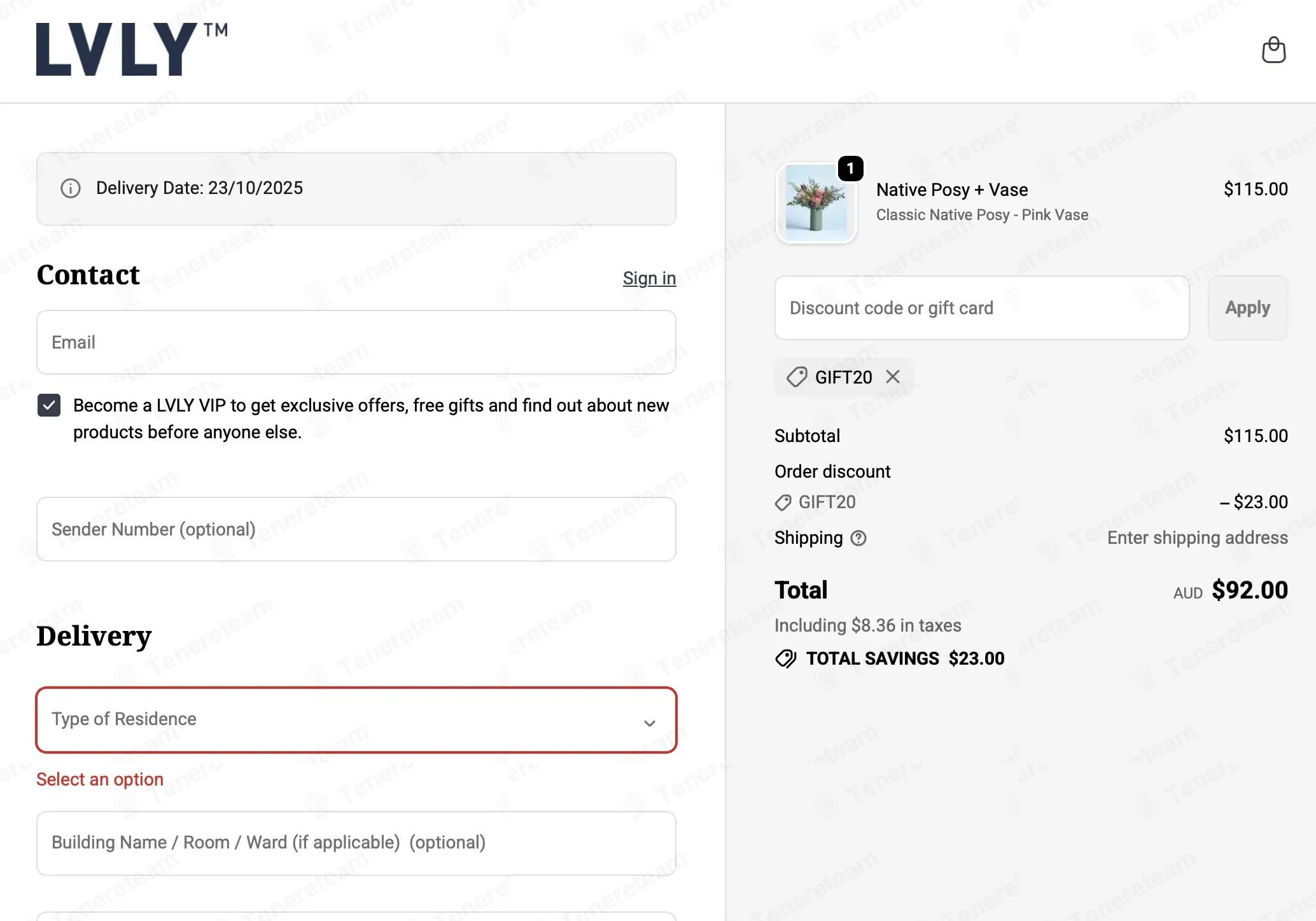This screenshot has height=921, width=1316.
Task: Click tag icon under Order discount
Action: pyautogui.click(x=783, y=502)
